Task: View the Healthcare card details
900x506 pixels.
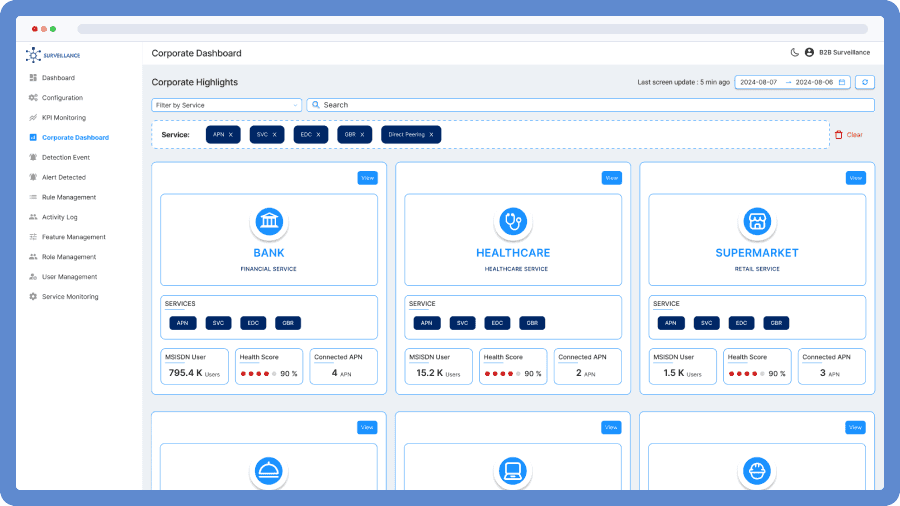Action: [x=611, y=178]
